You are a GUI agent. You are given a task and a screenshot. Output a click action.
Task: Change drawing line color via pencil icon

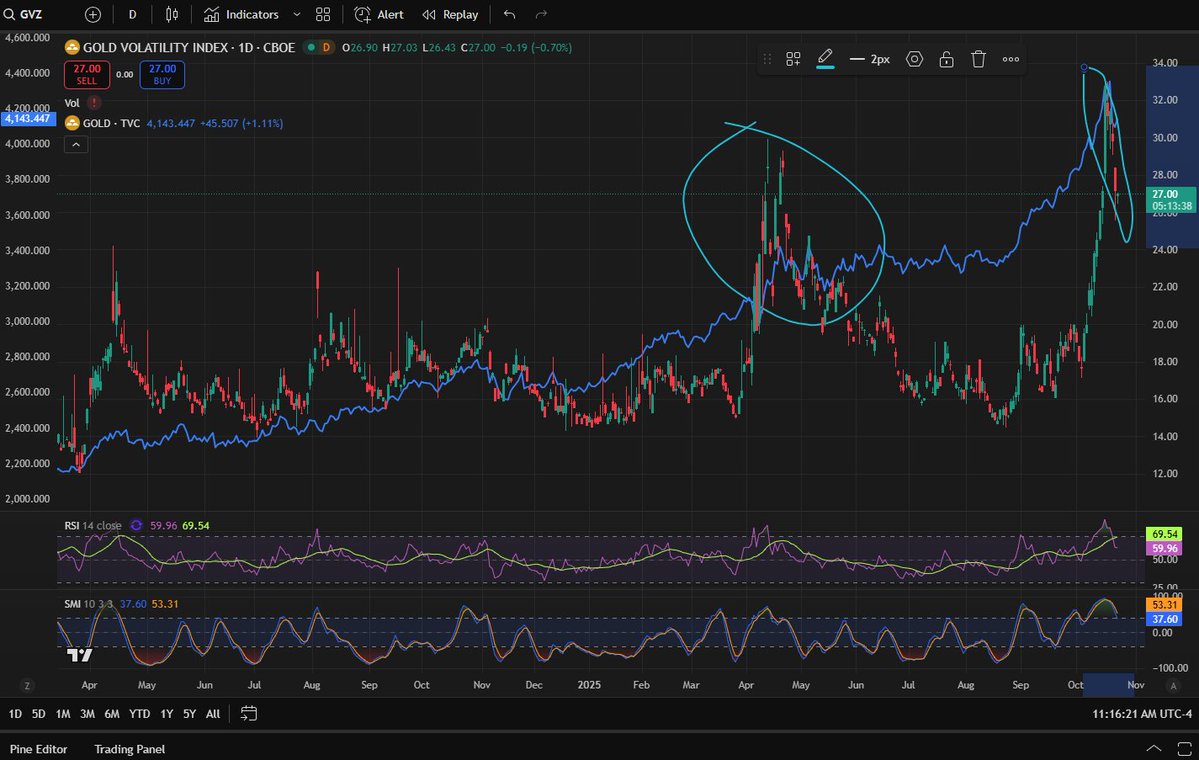[825, 59]
